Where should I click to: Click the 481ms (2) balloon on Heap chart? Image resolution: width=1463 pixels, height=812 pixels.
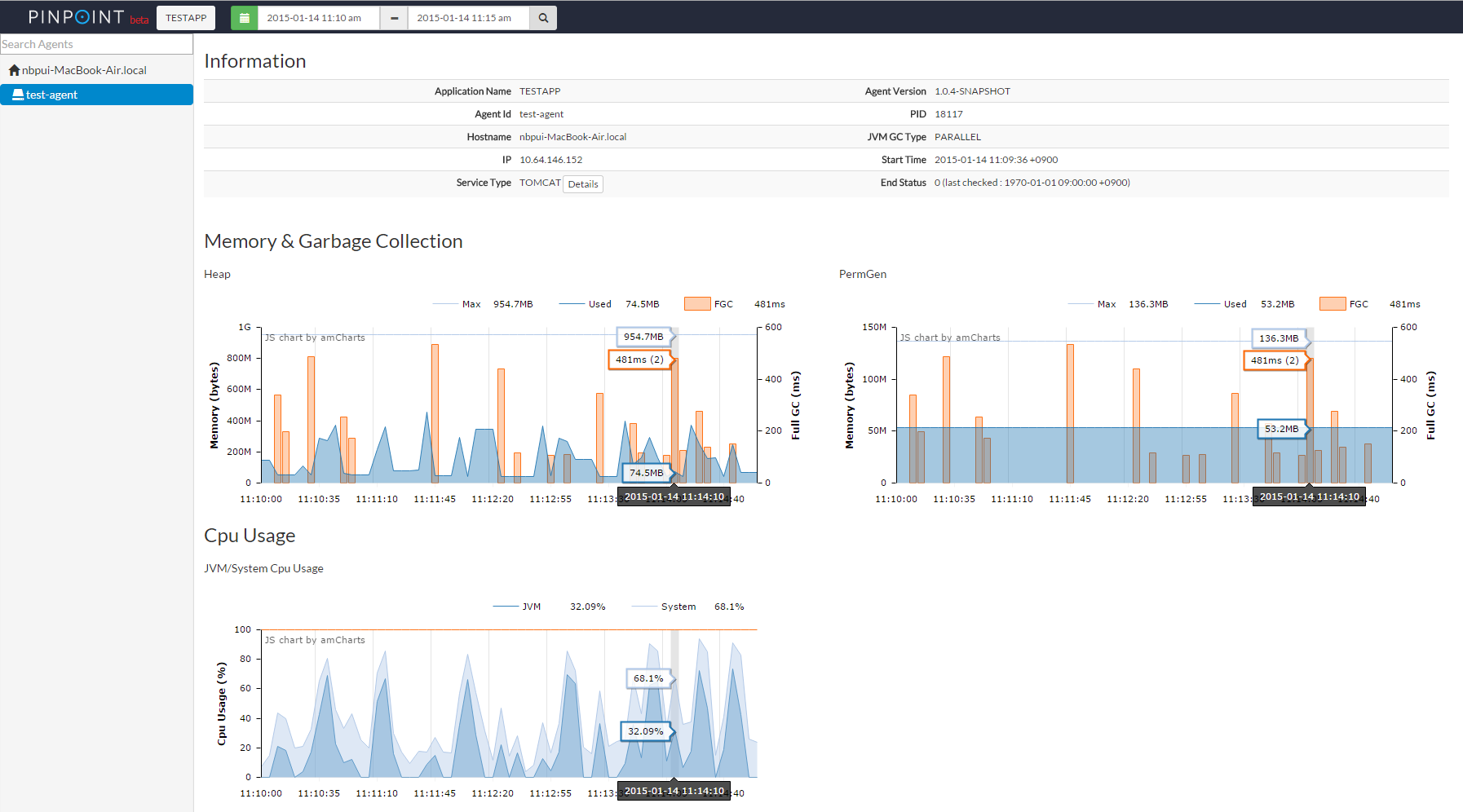[x=639, y=360]
